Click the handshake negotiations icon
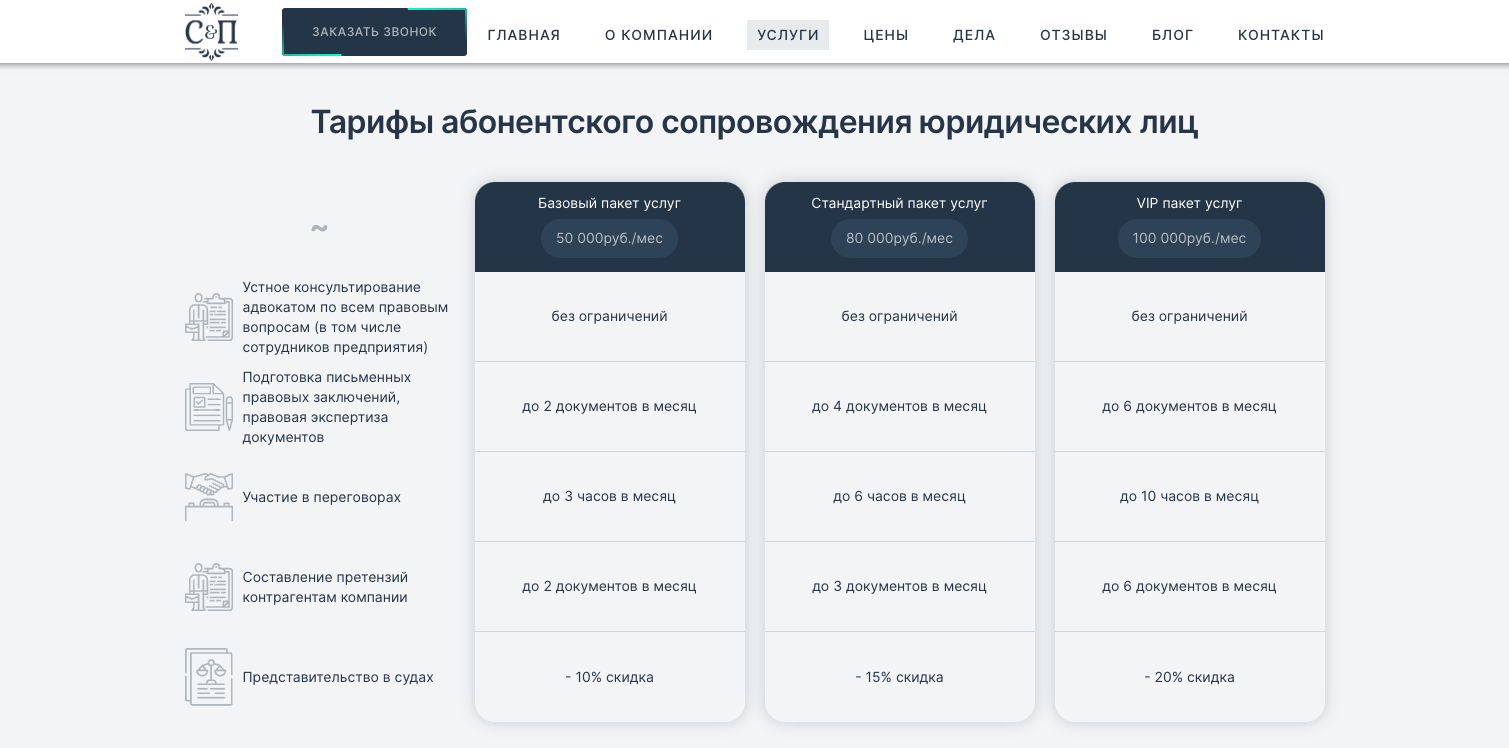1509x748 pixels. coord(209,497)
